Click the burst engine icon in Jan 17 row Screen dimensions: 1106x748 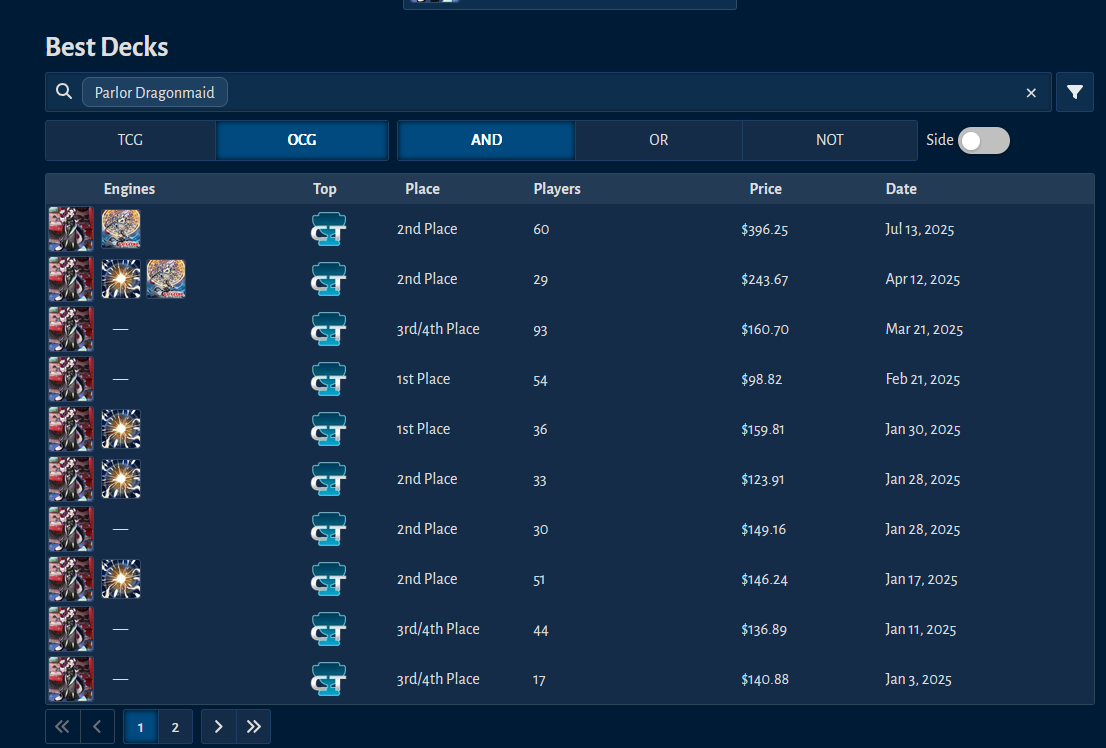[121, 579]
